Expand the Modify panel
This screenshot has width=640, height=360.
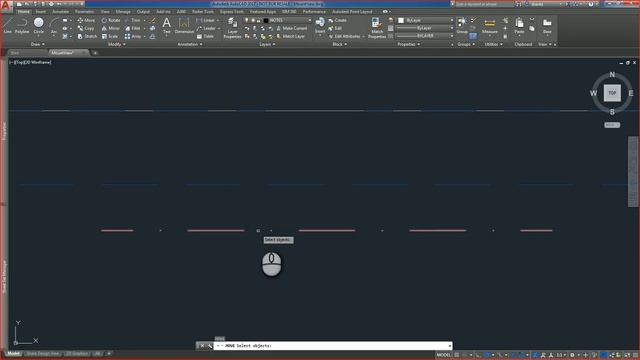(116, 44)
